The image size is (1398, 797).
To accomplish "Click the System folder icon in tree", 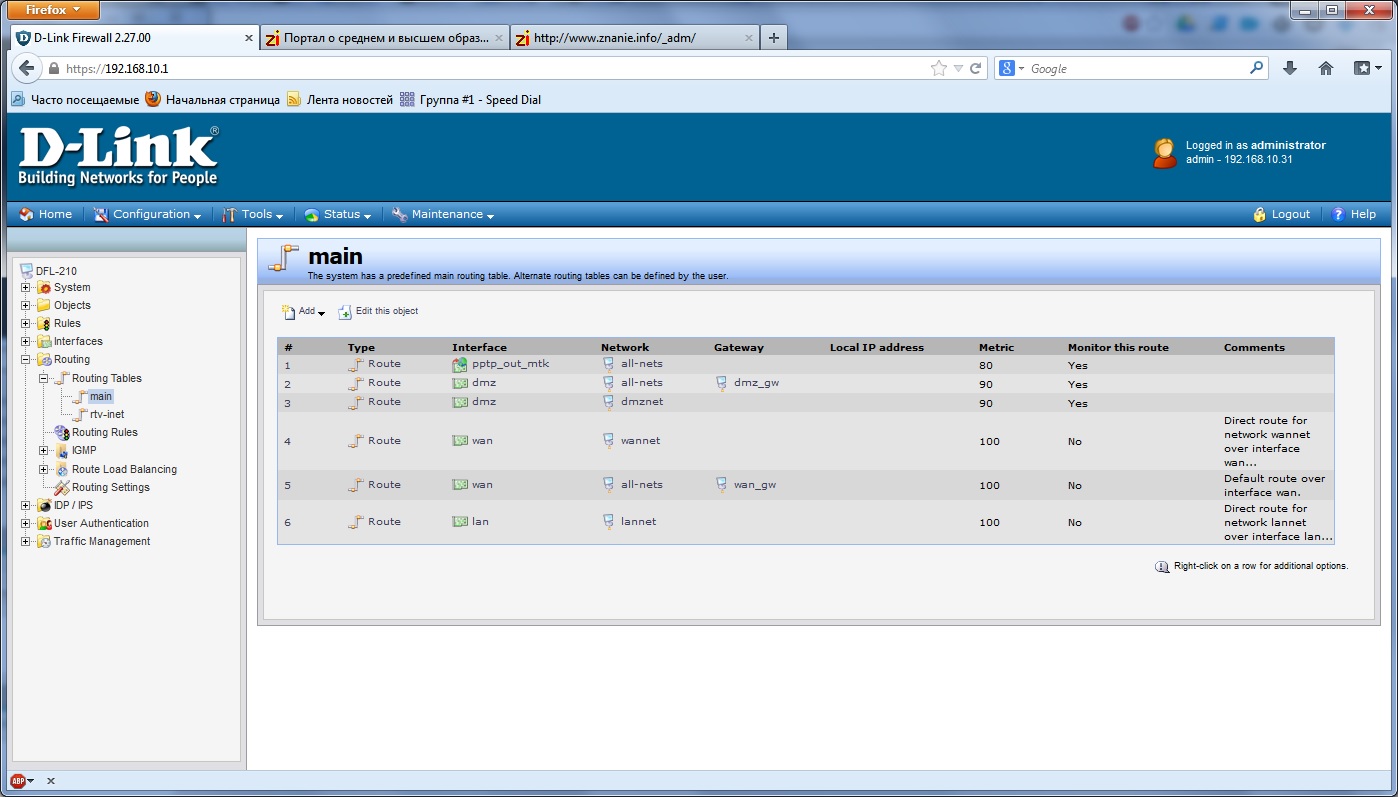I will (x=44, y=288).
